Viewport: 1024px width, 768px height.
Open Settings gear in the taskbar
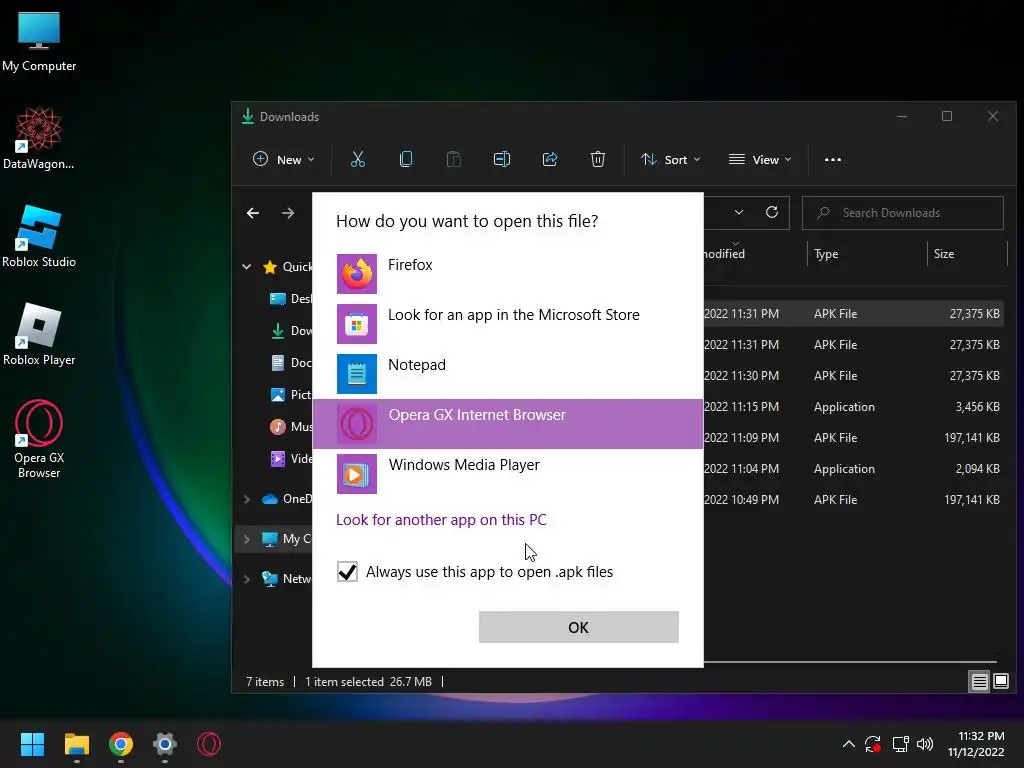tap(165, 744)
